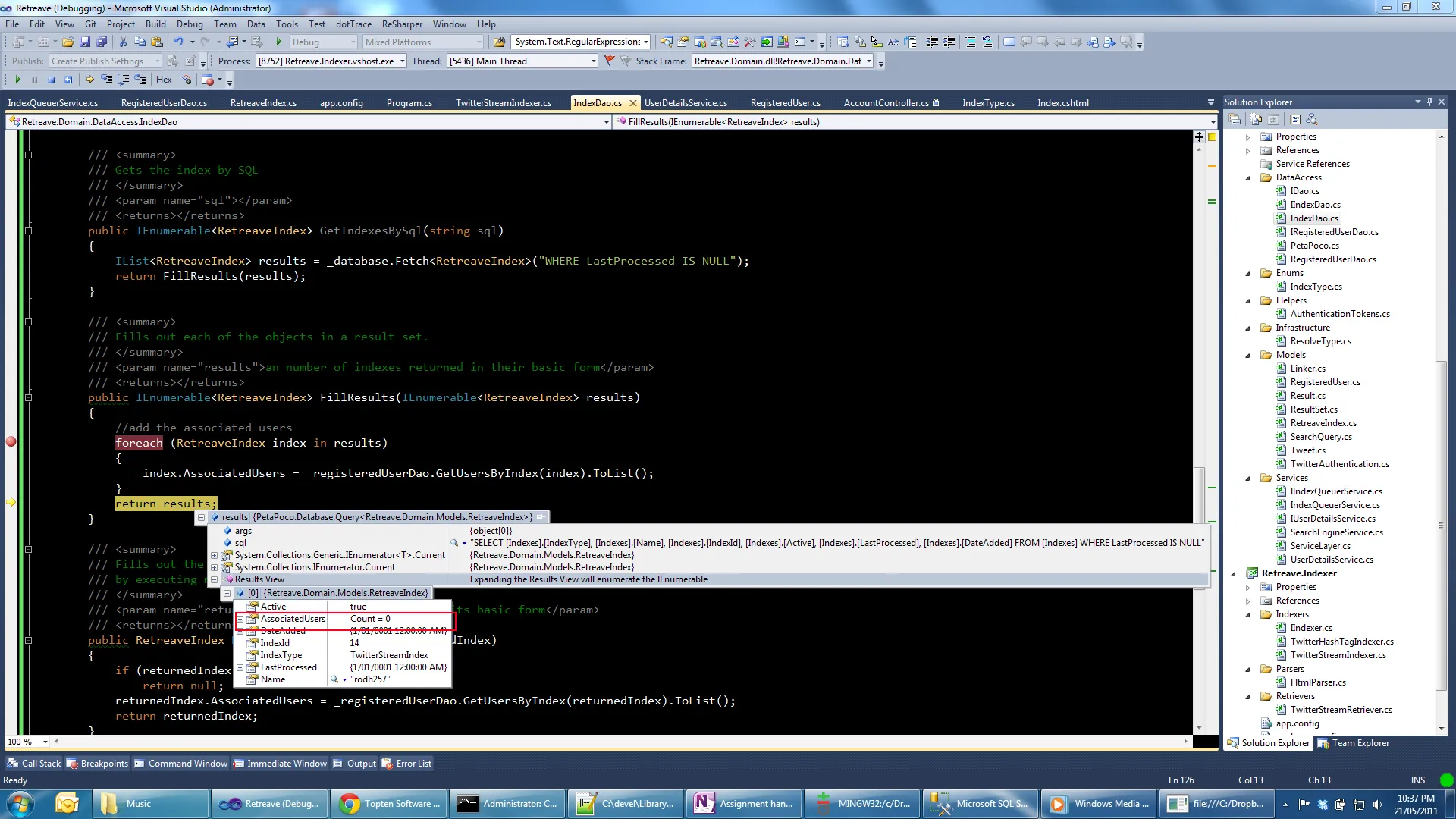
Task: Click the Restart debugging icon
Action: point(67,80)
